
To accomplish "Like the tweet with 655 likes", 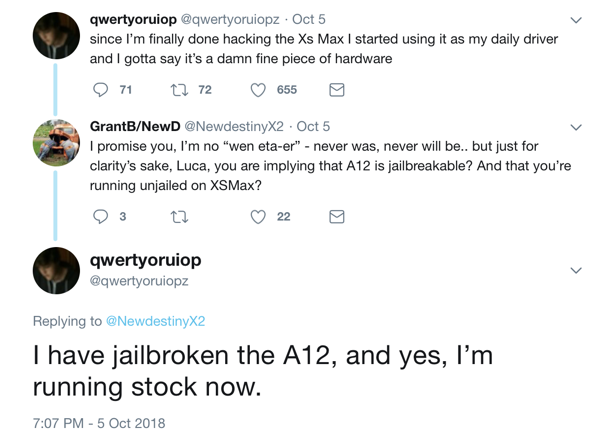I will click(258, 90).
